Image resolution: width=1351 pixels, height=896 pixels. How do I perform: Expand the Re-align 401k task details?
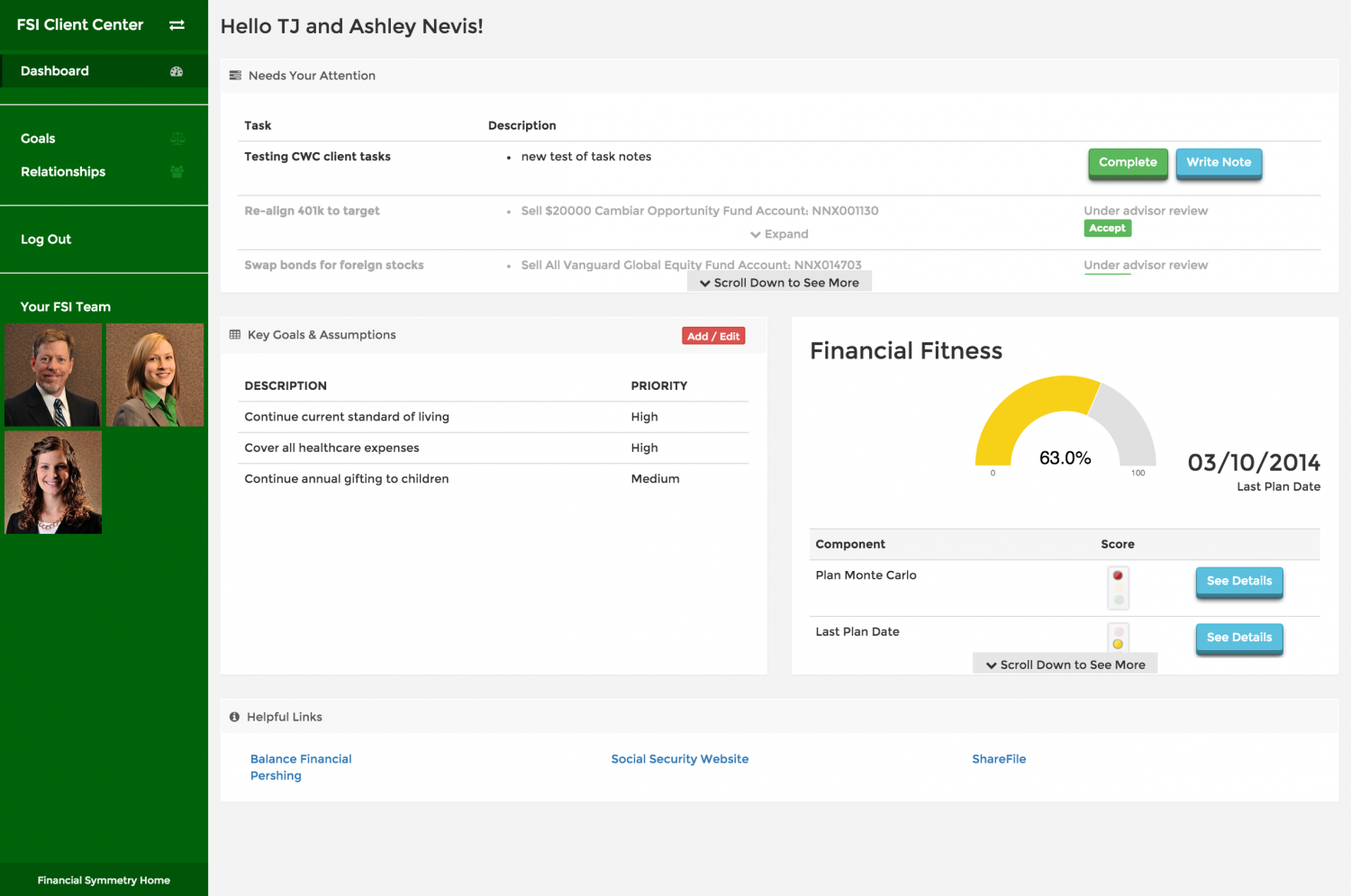coord(779,234)
